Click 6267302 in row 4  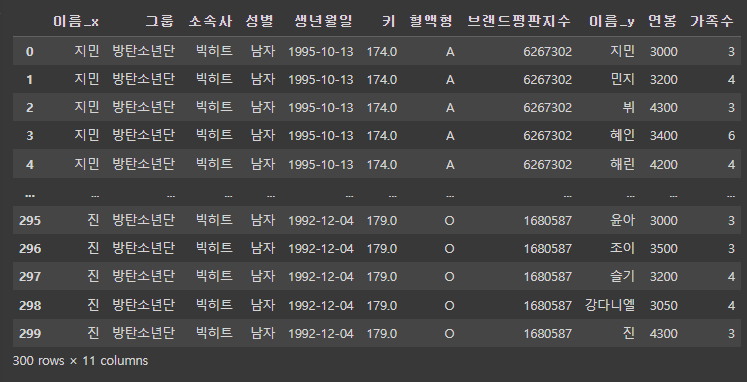(x=547, y=164)
